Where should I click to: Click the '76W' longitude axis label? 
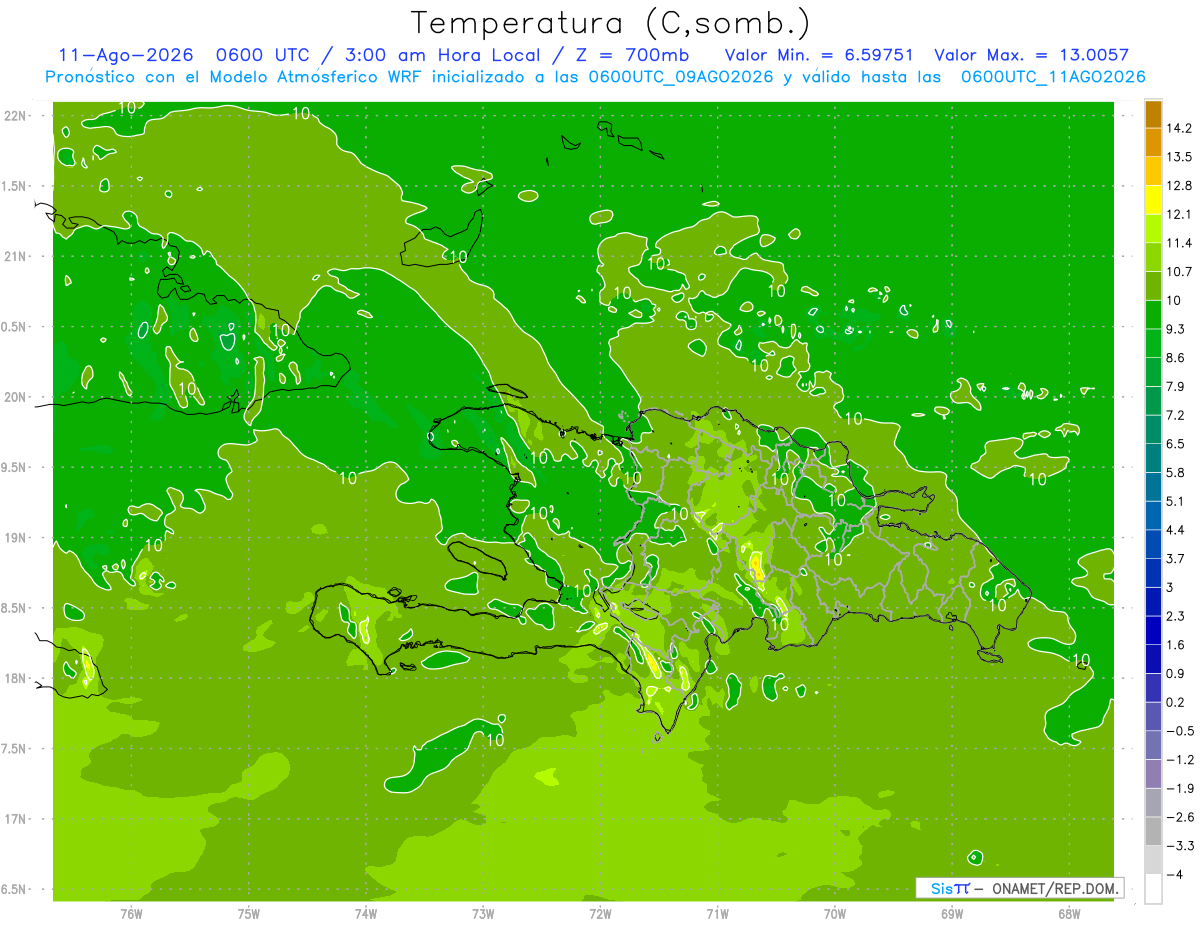(x=131, y=913)
